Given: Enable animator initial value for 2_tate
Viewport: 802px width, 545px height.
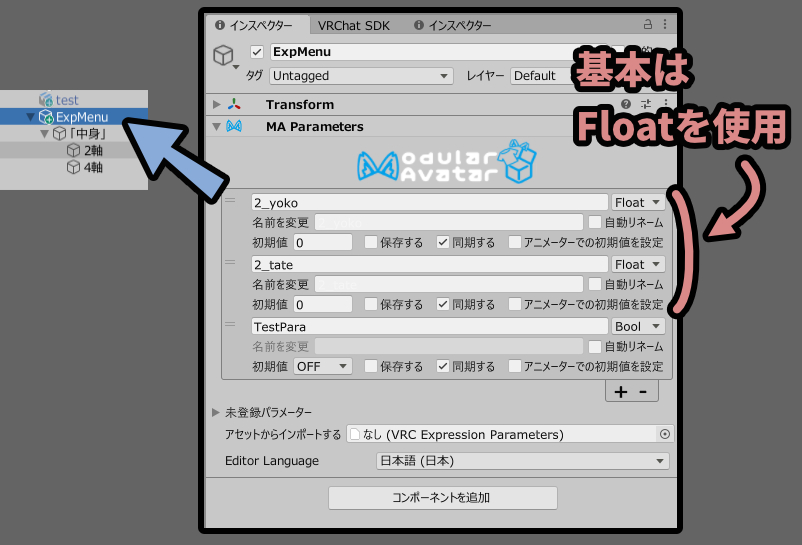Looking at the screenshot, I should tap(515, 304).
